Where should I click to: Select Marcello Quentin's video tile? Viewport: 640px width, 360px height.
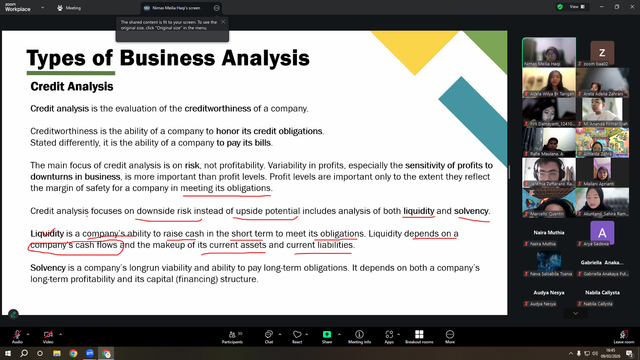(x=549, y=202)
